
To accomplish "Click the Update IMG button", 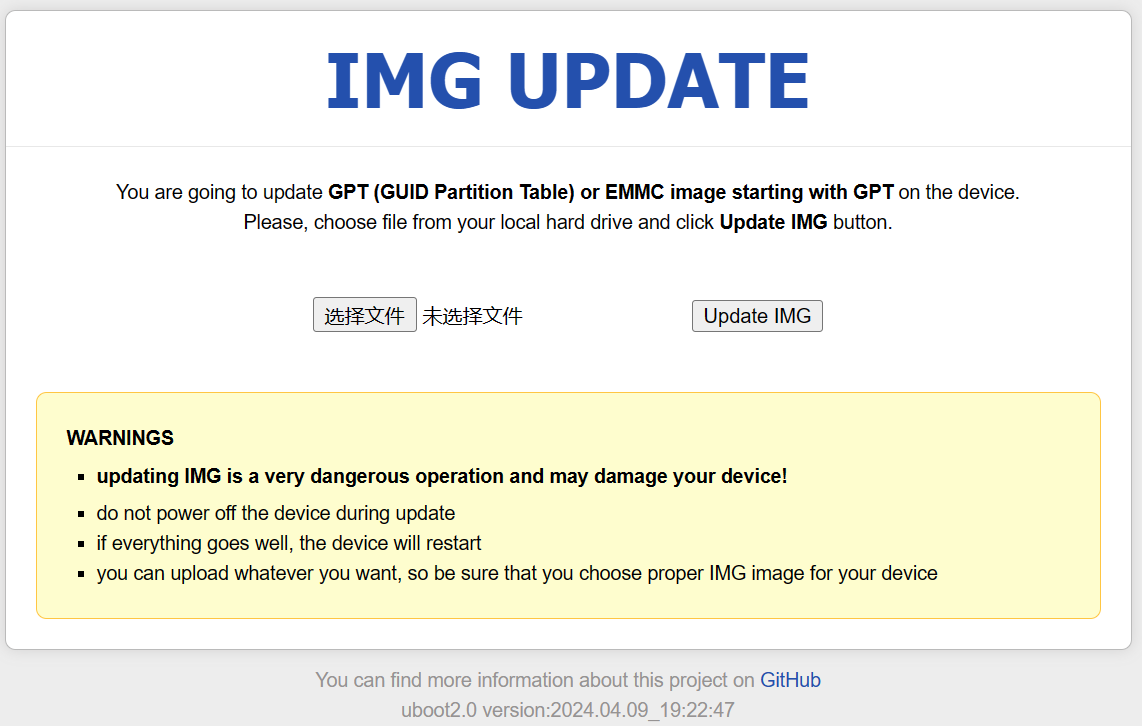I will [x=757, y=316].
